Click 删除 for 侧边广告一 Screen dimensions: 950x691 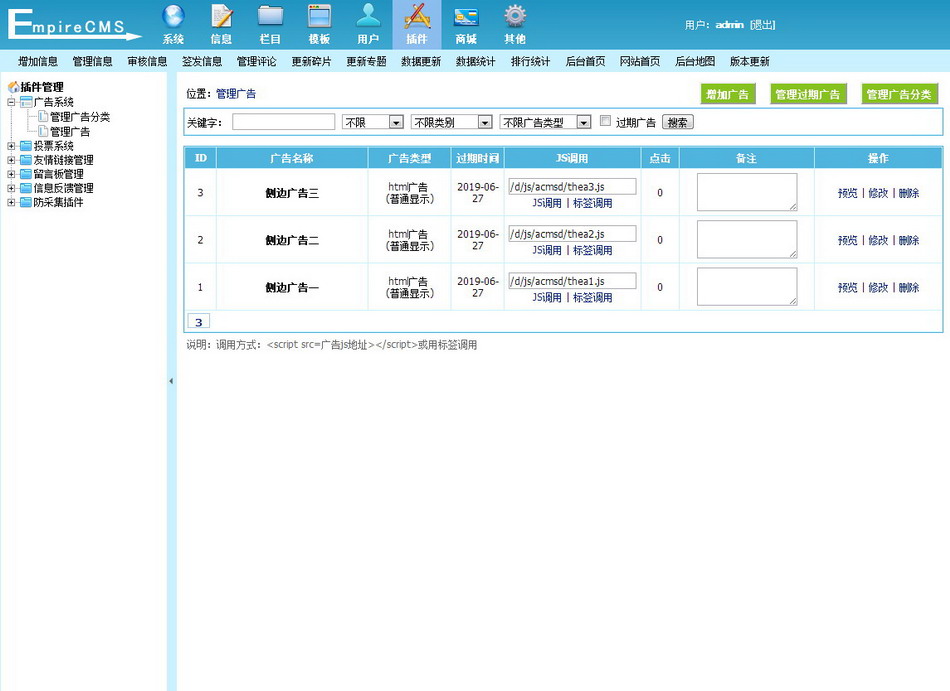pyautogui.click(x=909, y=288)
